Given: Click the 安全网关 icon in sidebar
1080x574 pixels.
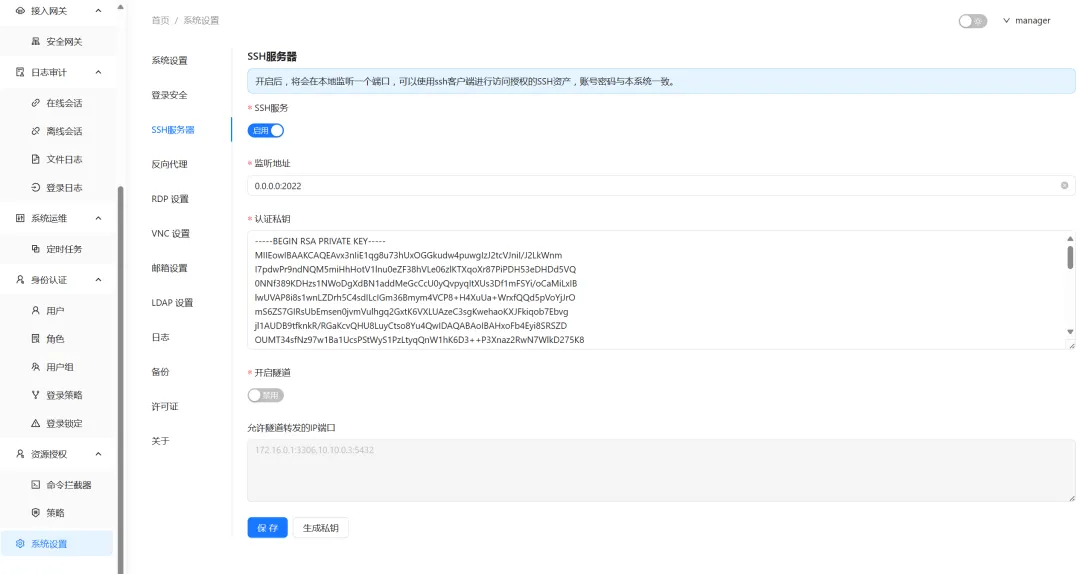Looking at the screenshot, I should coord(36,41).
